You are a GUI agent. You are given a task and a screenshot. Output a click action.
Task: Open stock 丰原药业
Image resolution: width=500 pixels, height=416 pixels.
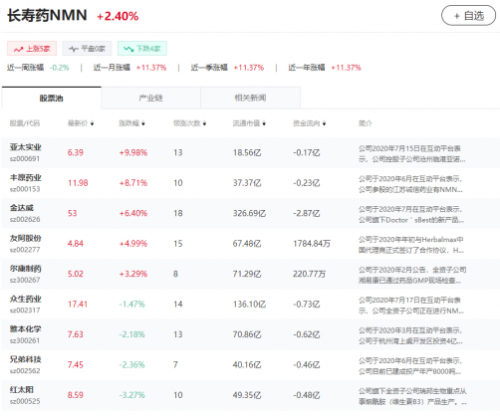click(25, 177)
